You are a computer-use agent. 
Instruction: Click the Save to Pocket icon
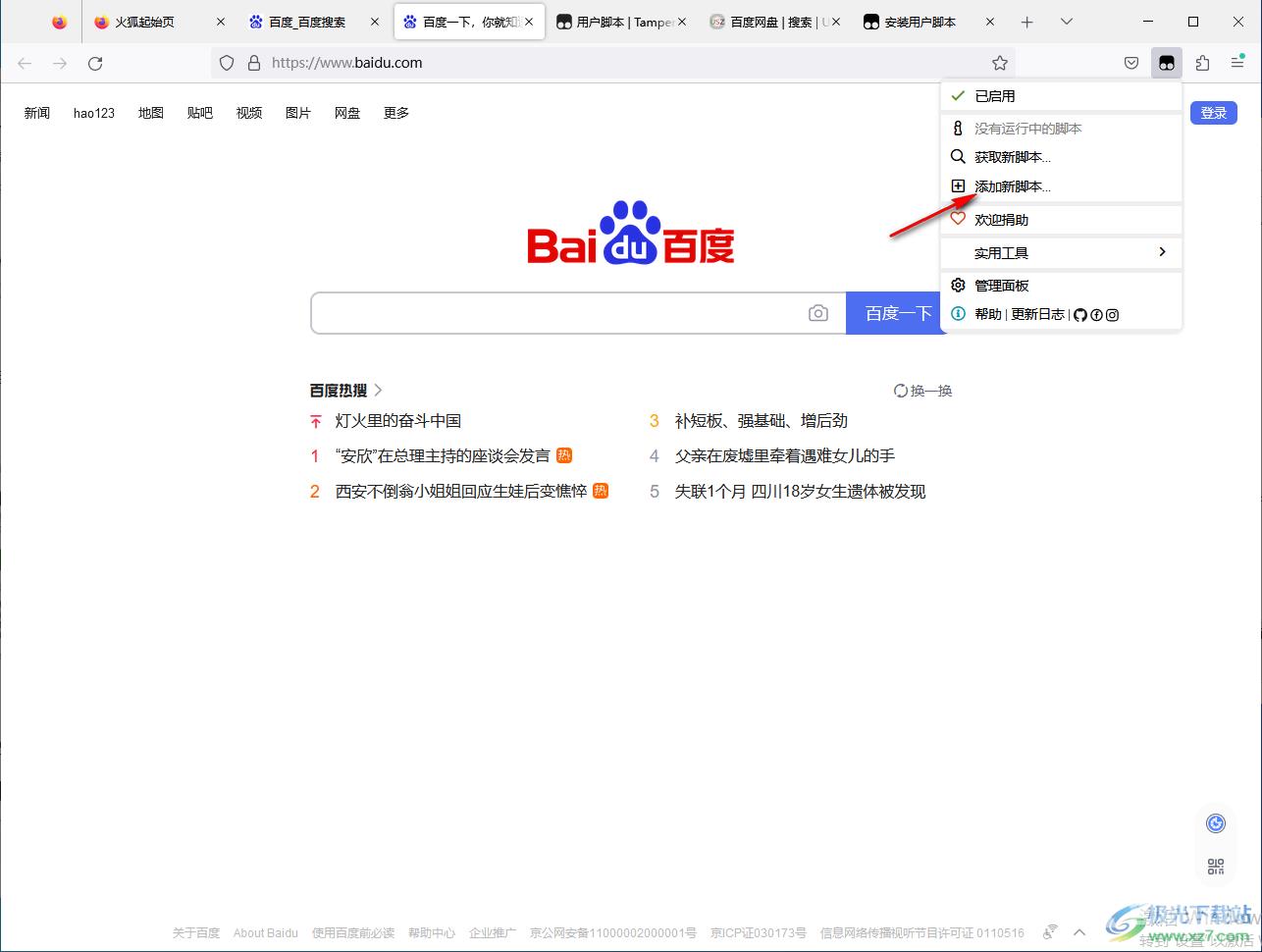[1131, 63]
